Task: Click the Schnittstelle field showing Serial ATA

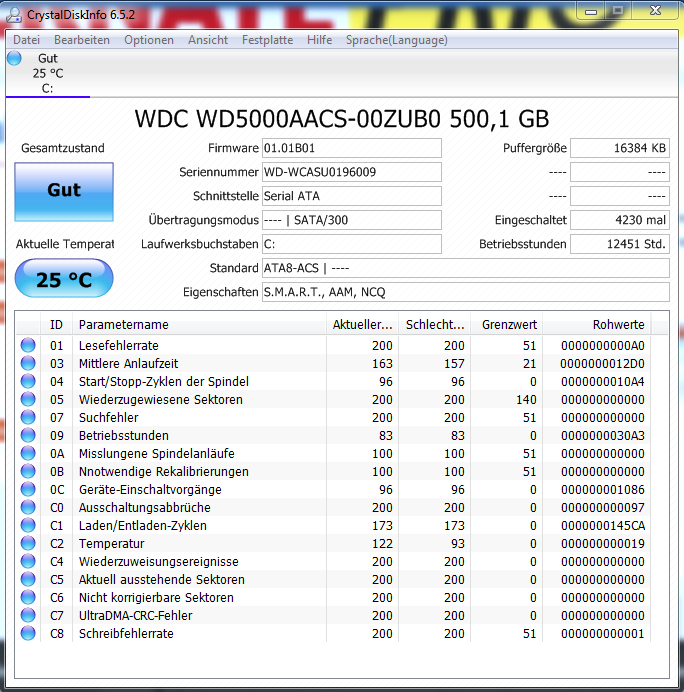Action: 352,196
